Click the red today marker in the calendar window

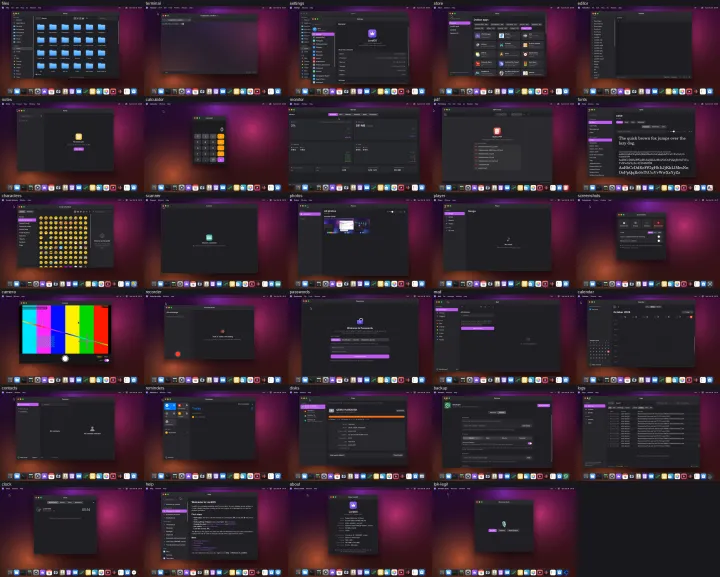point(691,317)
